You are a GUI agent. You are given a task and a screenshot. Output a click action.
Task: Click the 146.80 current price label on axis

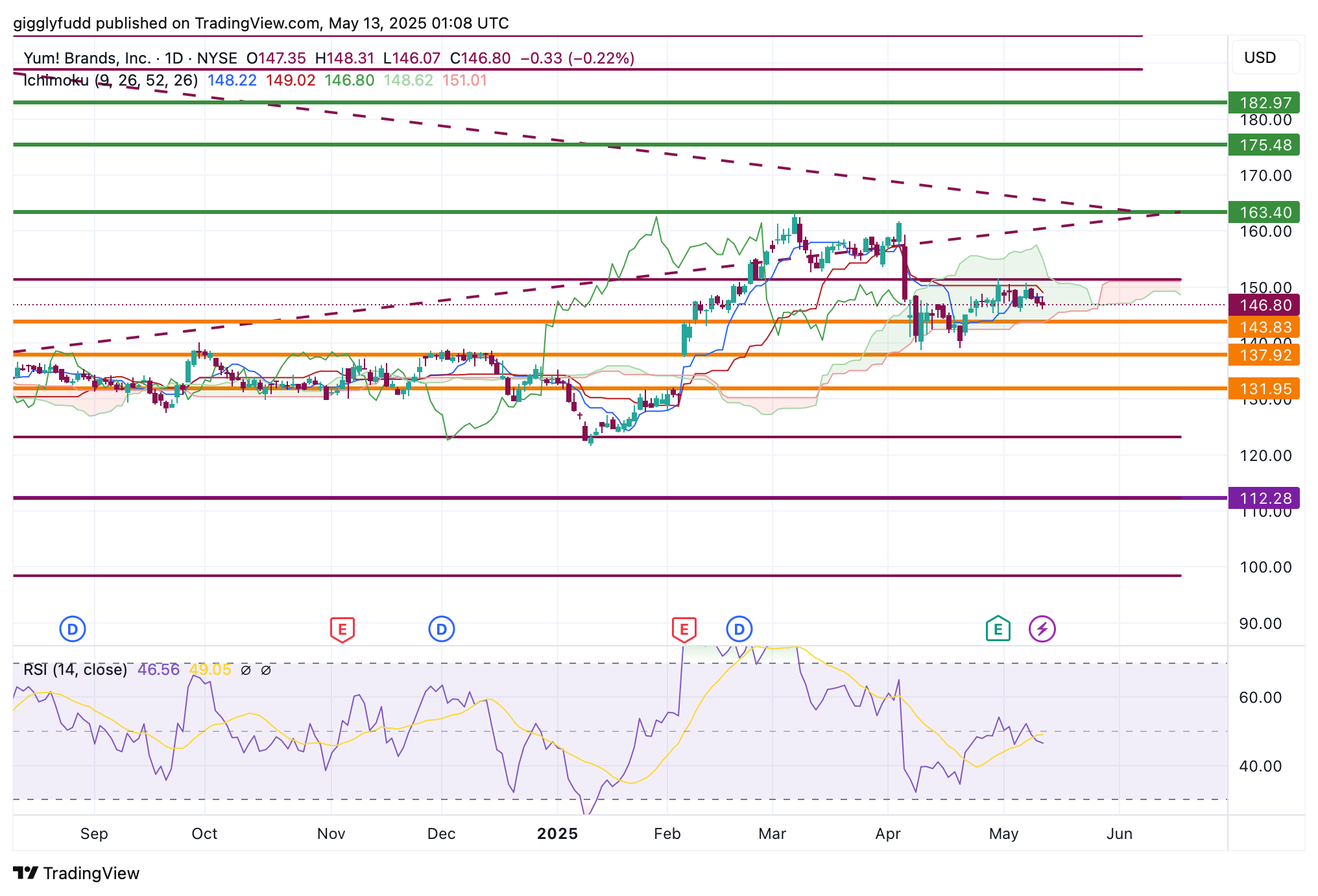point(1265,305)
